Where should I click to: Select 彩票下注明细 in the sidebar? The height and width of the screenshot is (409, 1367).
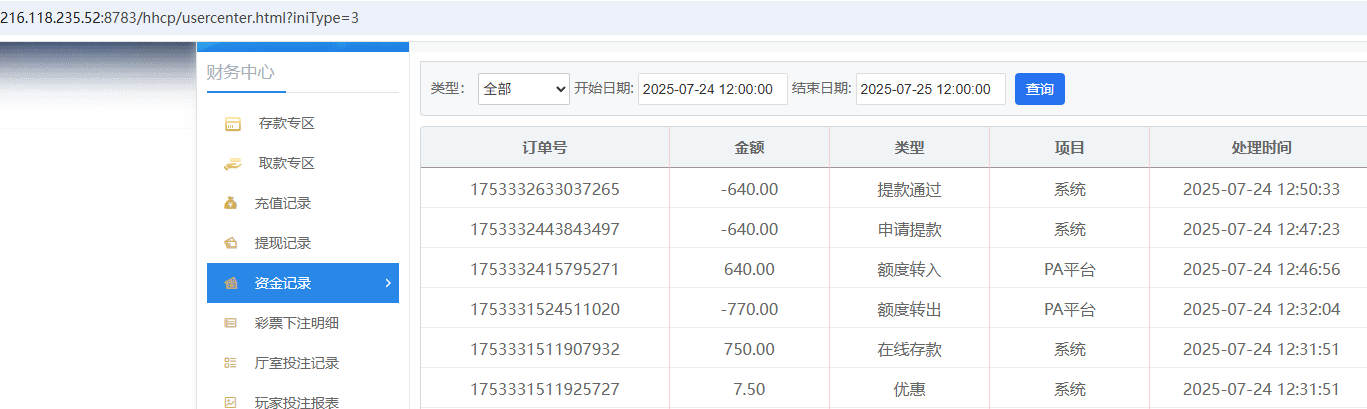[297, 323]
